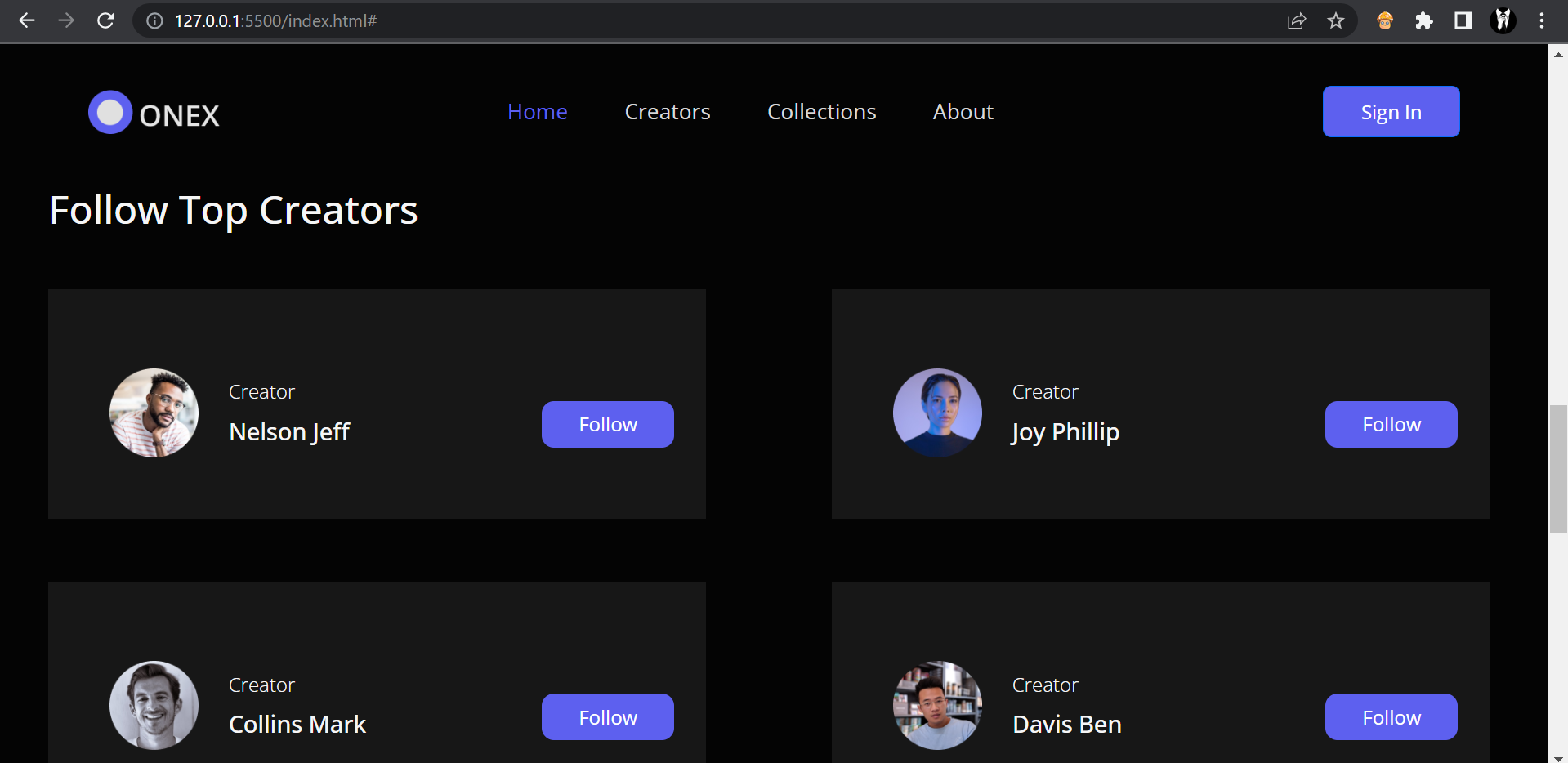Open the page share icon
1568x763 pixels.
tap(1297, 21)
